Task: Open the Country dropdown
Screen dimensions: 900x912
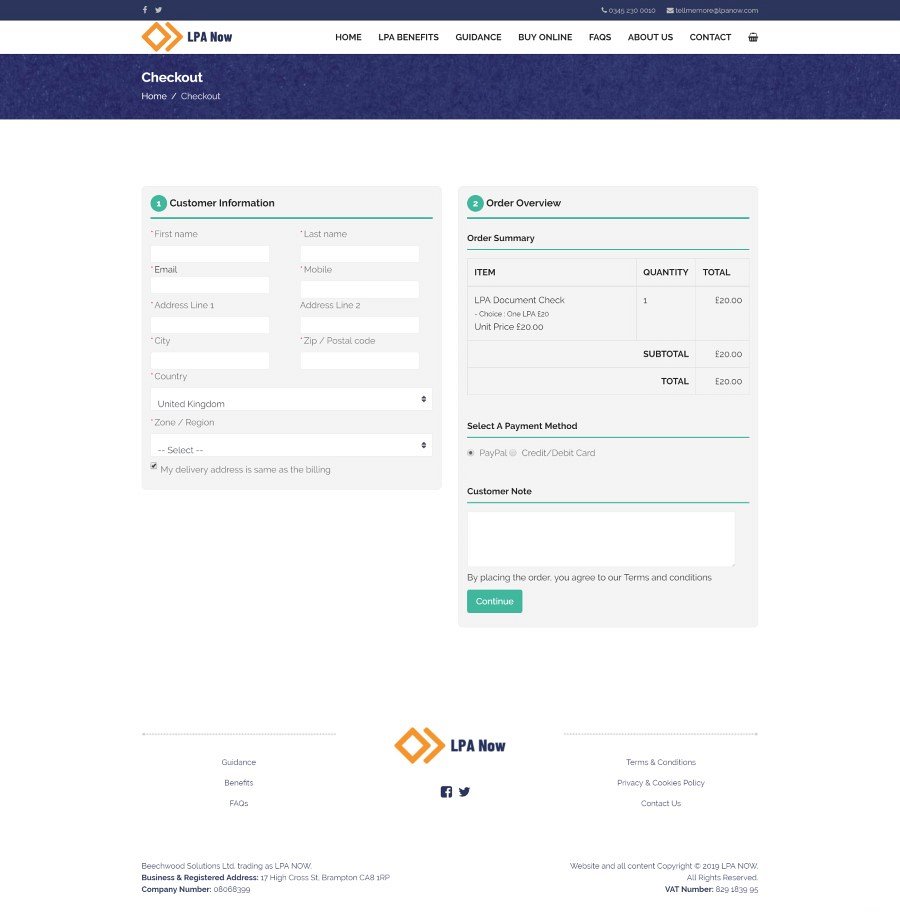Action: [291, 399]
